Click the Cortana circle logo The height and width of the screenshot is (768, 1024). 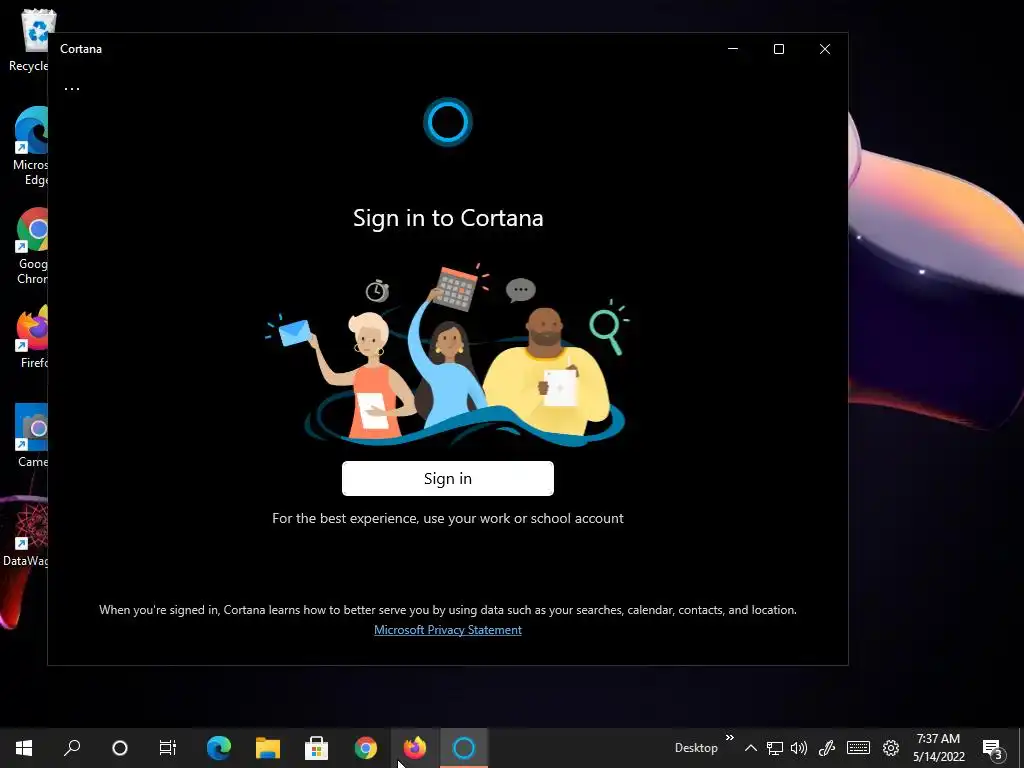click(447, 121)
